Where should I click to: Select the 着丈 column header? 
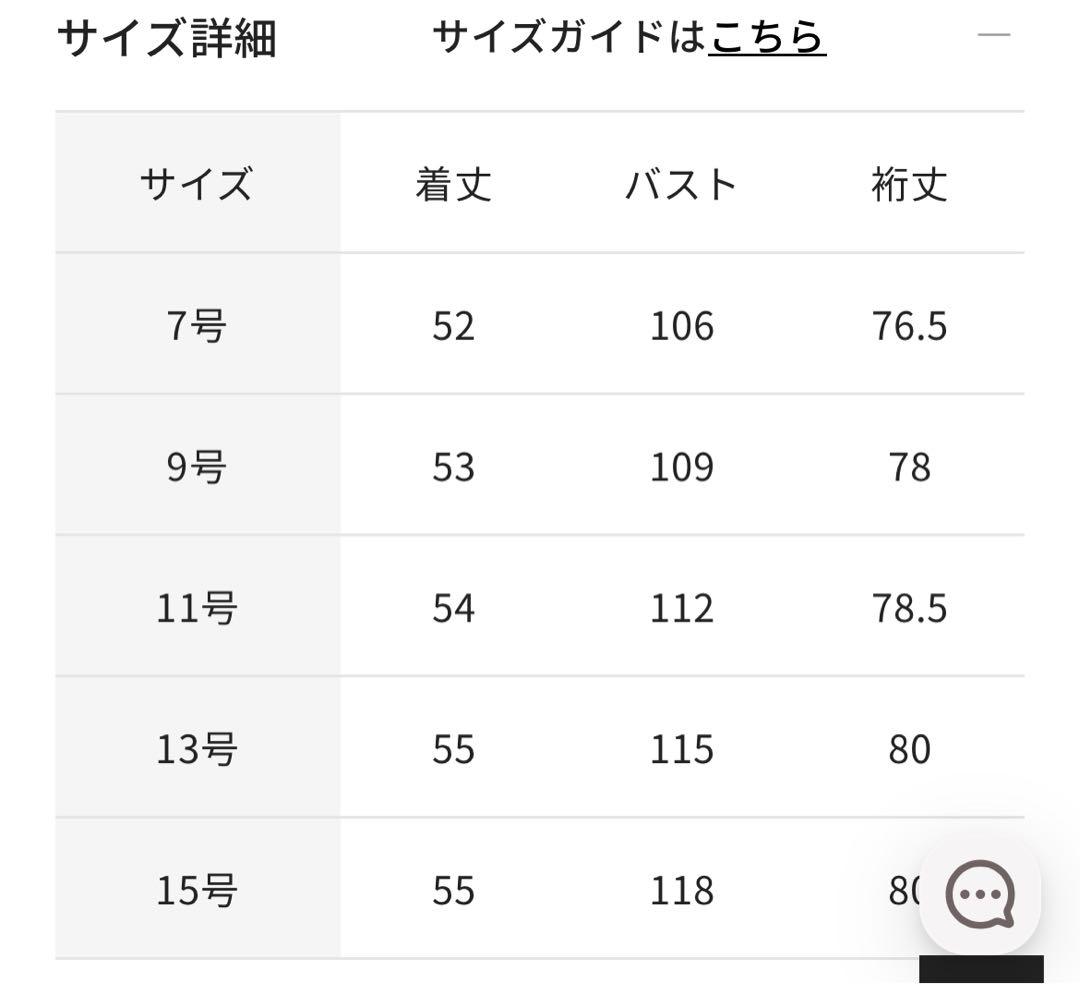coord(453,185)
